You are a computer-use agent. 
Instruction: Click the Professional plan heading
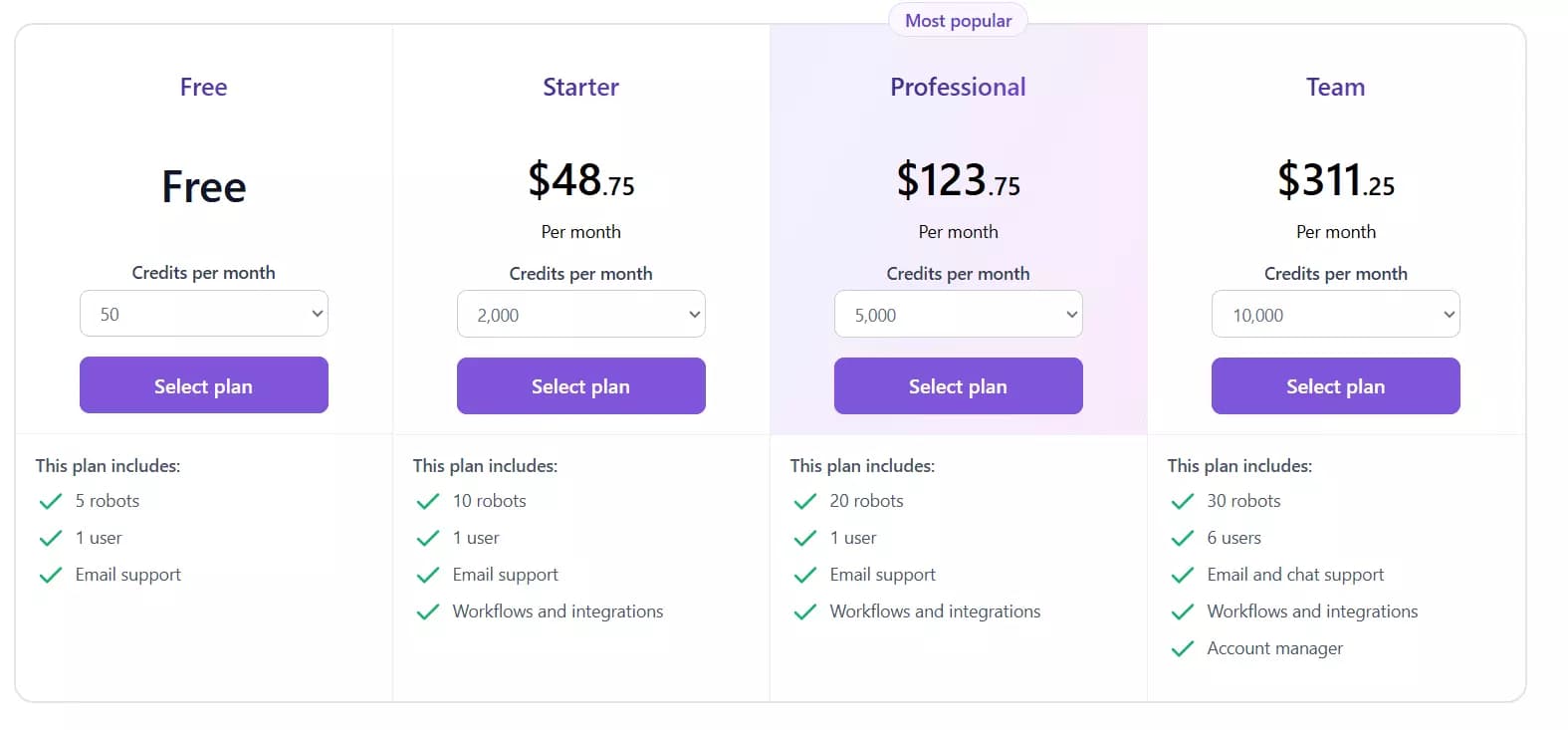[958, 87]
